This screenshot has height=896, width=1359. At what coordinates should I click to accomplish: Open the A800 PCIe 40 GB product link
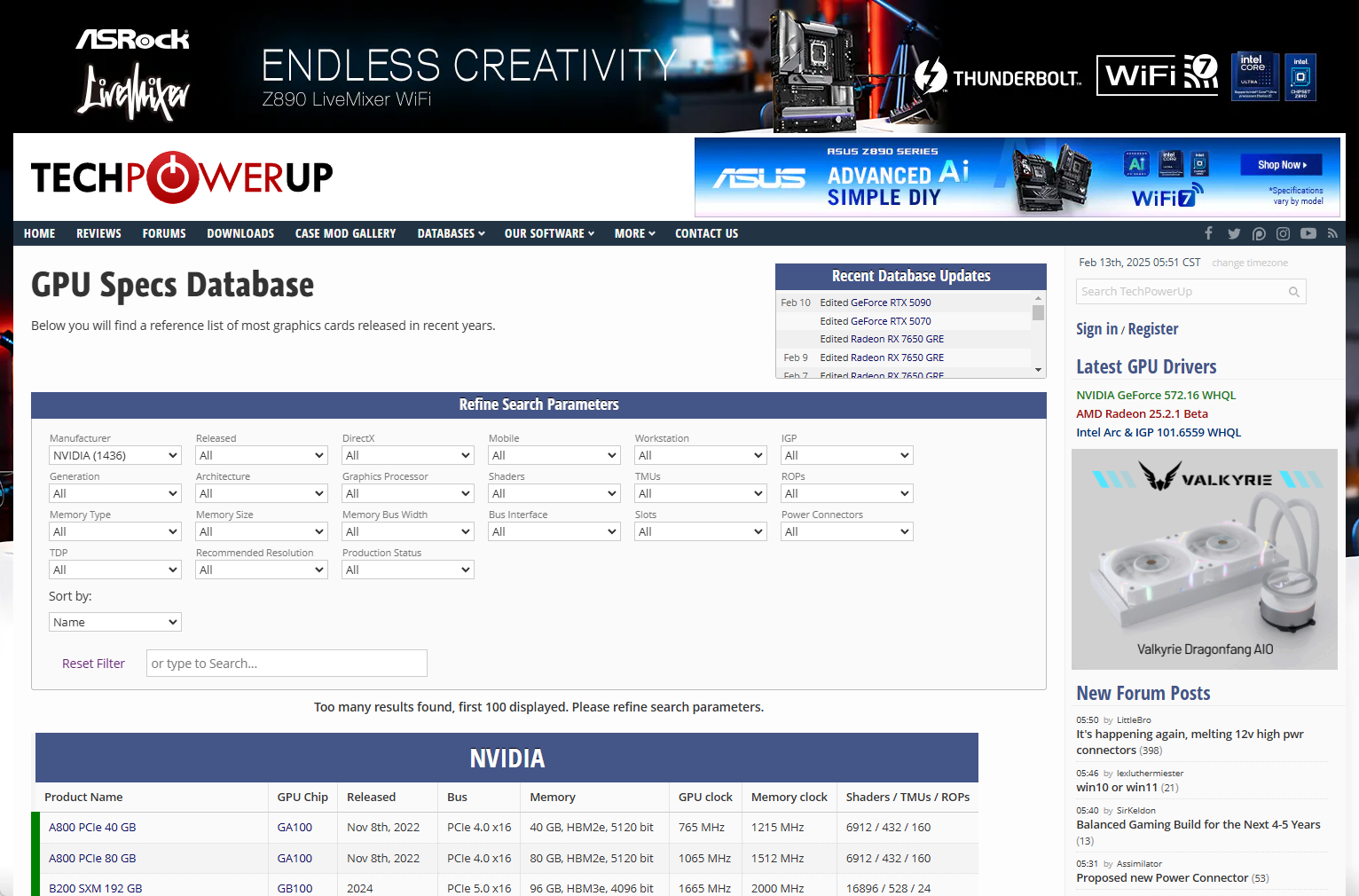click(x=92, y=827)
